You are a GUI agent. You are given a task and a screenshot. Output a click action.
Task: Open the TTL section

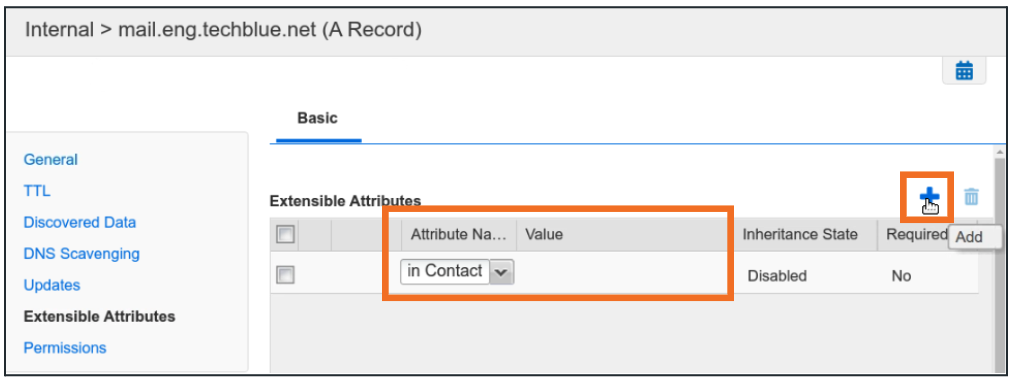pyautogui.click(x=37, y=191)
